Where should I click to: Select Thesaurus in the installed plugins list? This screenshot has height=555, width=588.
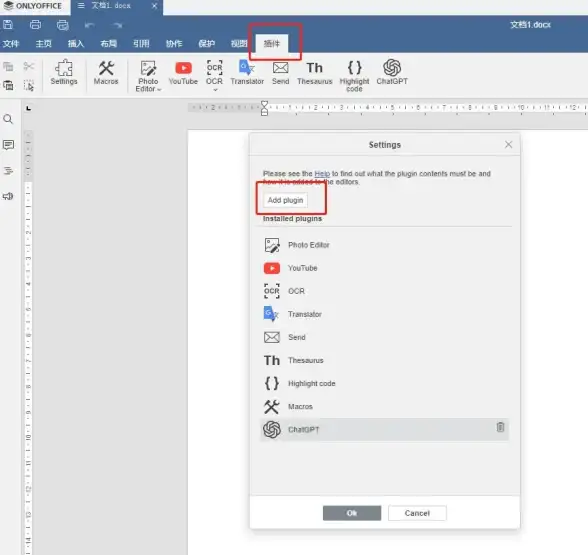tap(384, 360)
